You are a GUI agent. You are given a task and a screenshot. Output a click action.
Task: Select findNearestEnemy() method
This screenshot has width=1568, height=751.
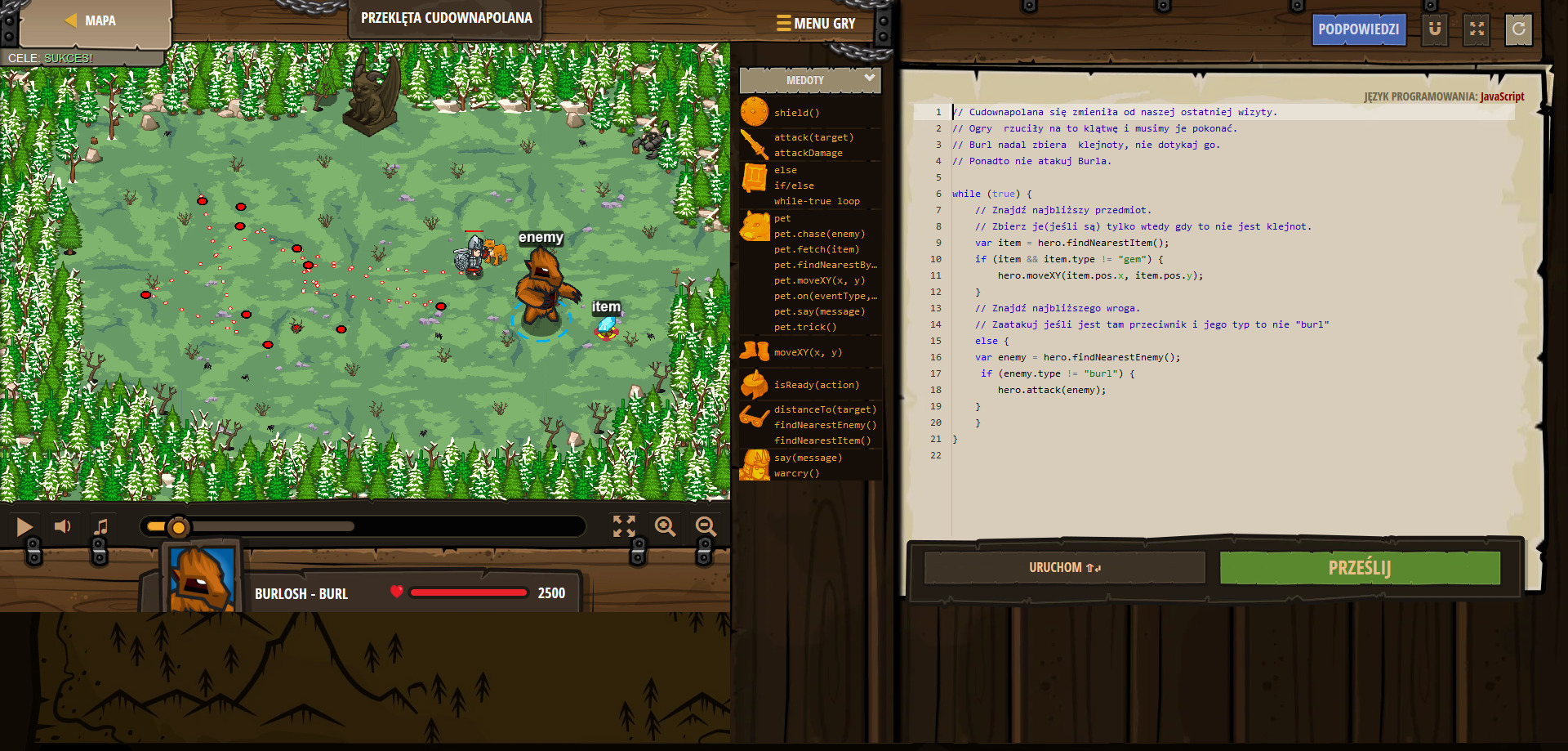coord(825,425)
